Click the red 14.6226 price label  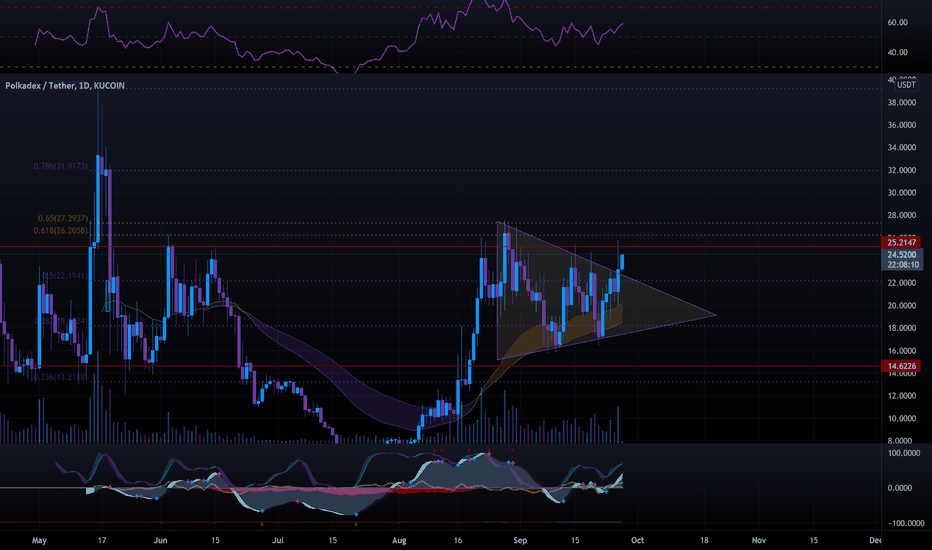(902, 366)
